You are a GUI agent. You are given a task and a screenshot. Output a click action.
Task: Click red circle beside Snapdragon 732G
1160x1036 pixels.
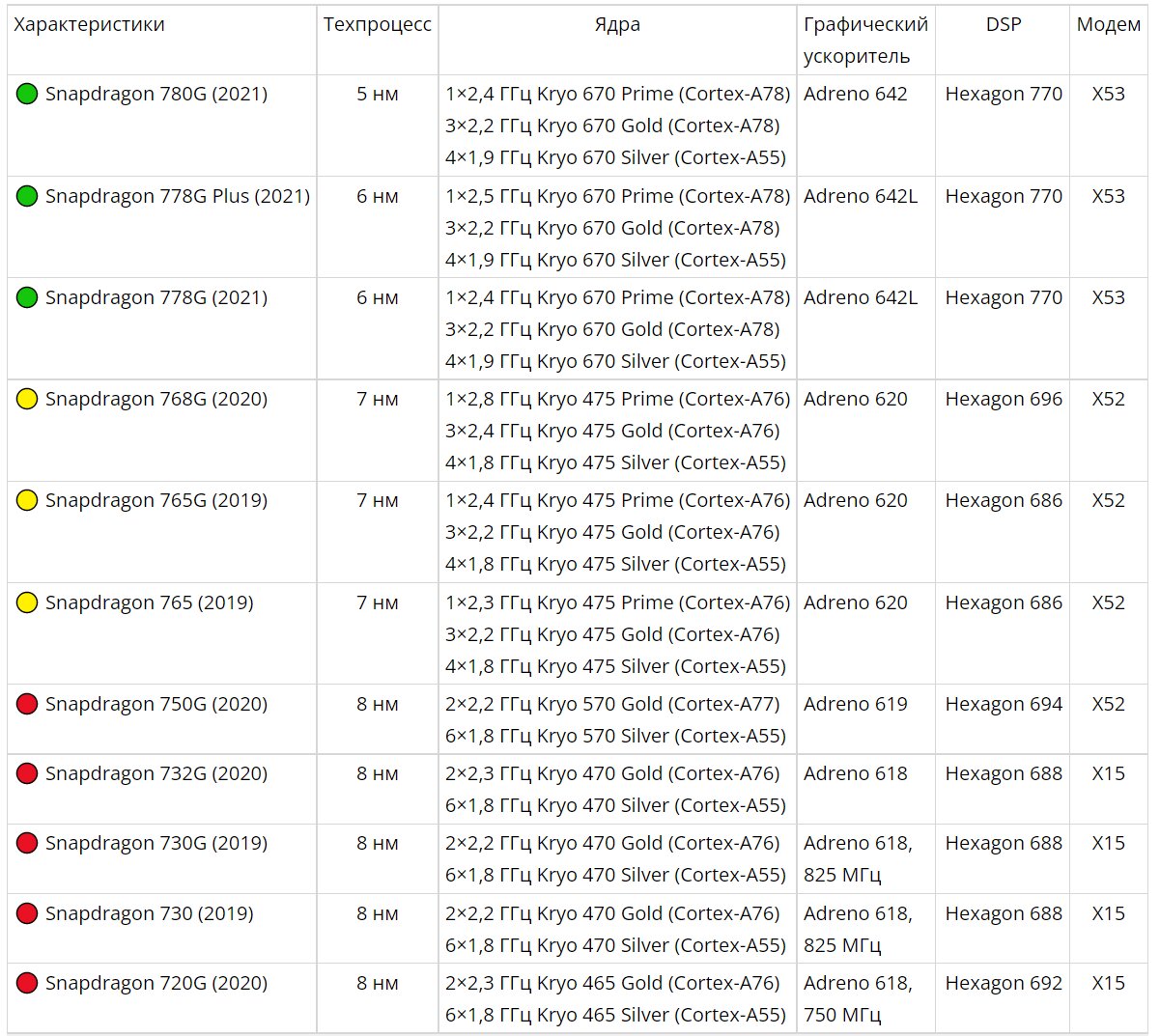point(27,773)
